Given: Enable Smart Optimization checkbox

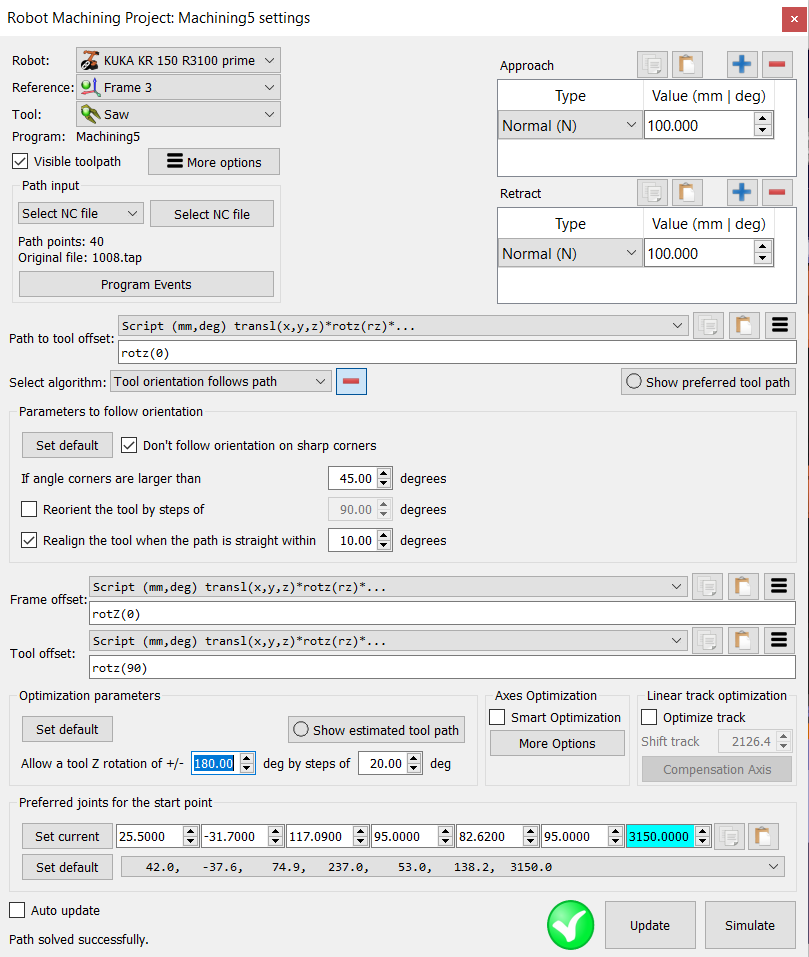Looking at the screenshot, I should coord(497,717).
